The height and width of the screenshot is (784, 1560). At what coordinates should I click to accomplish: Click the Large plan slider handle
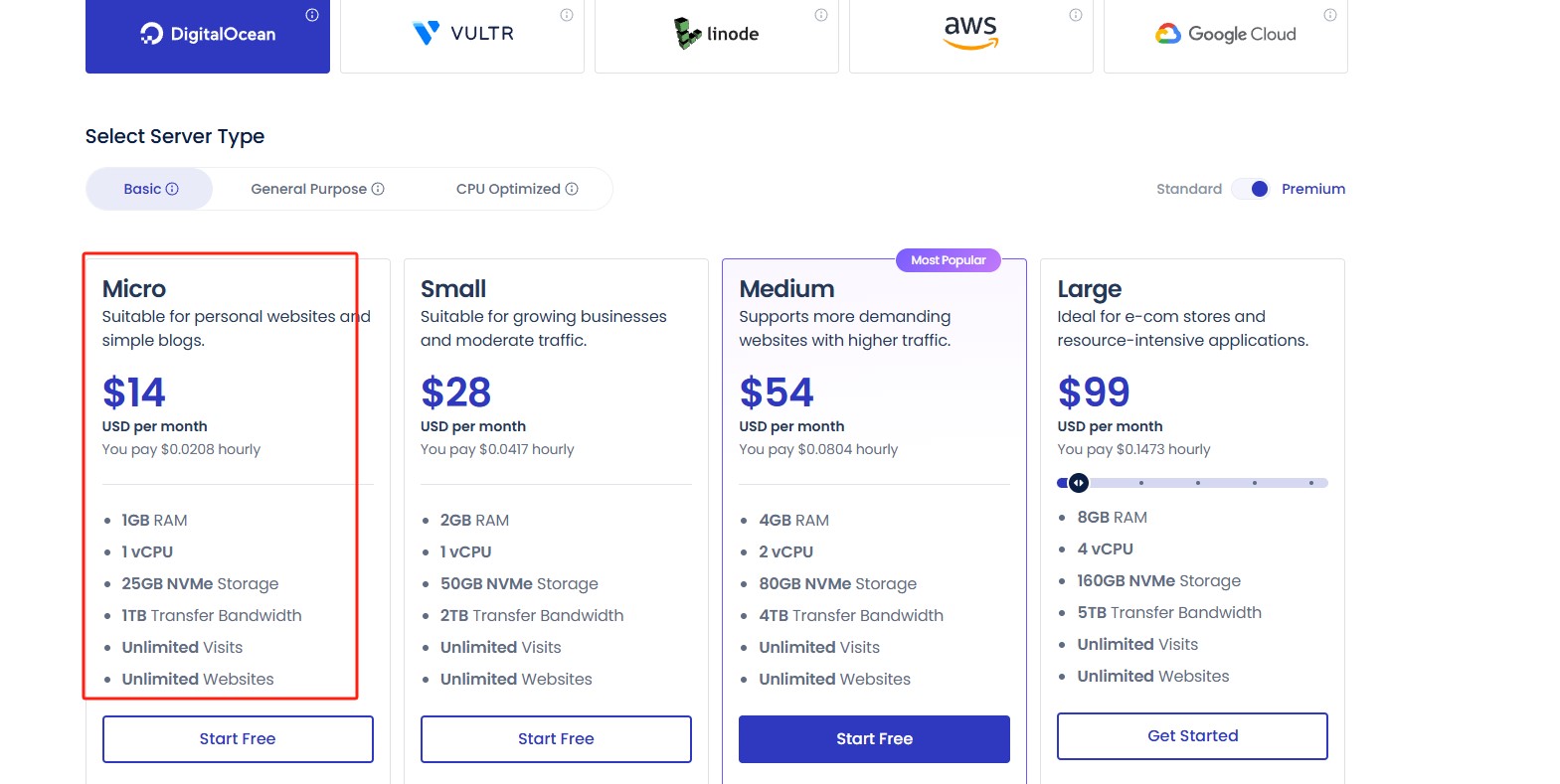tap(1079, 483)
